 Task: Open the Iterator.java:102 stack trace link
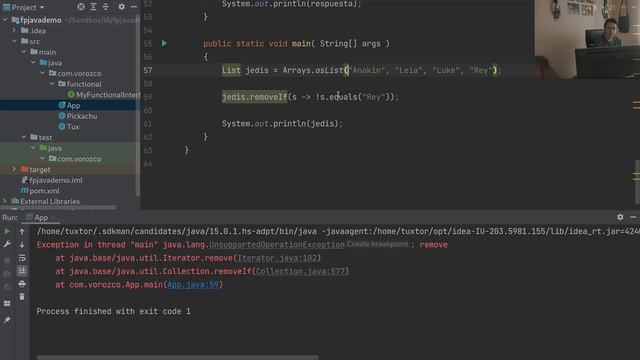pos(277,258)
